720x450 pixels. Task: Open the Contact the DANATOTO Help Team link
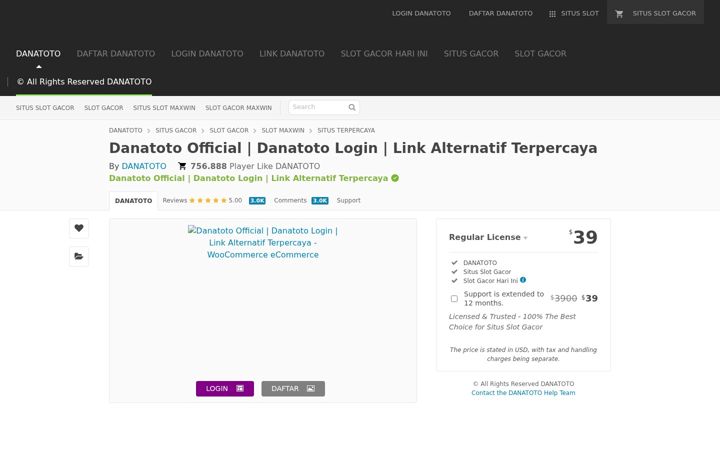tap(523, 393)
